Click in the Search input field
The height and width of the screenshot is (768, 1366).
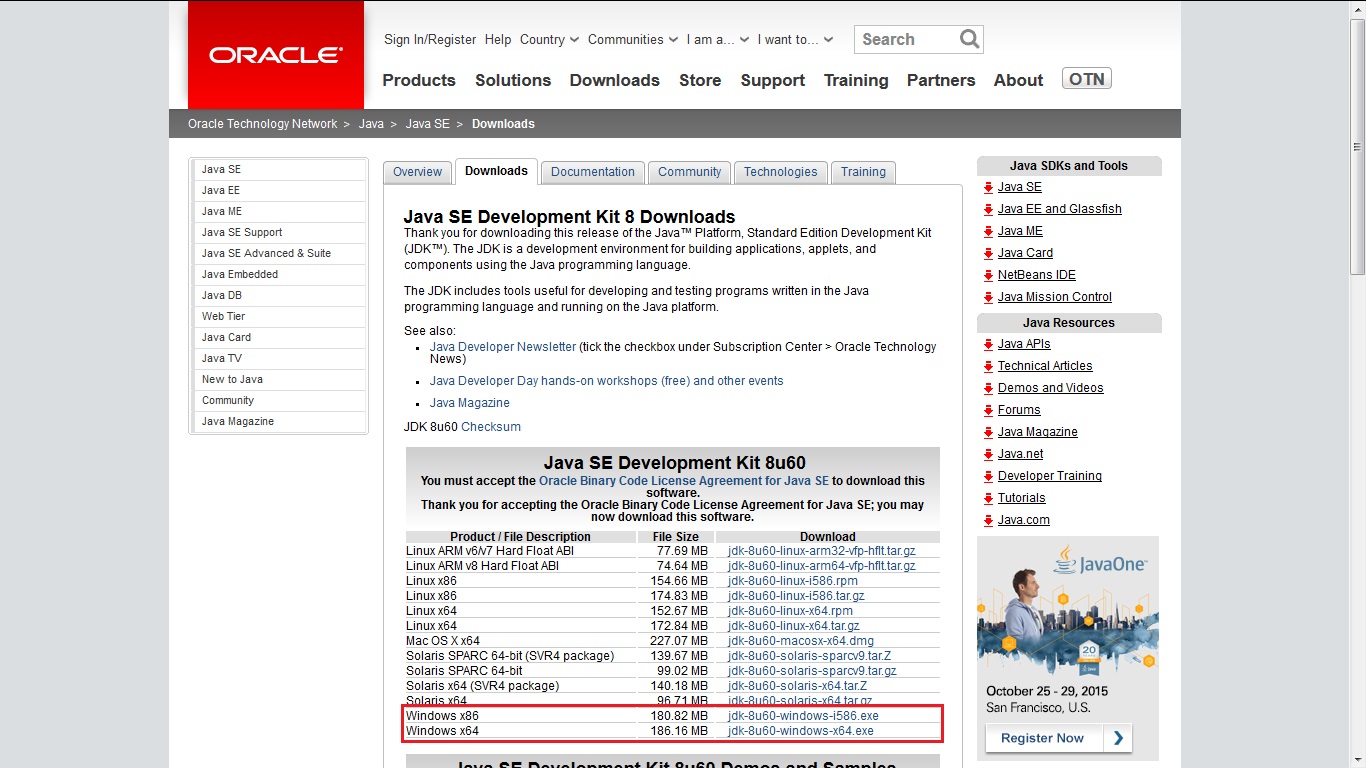click(x=905, y=40)
